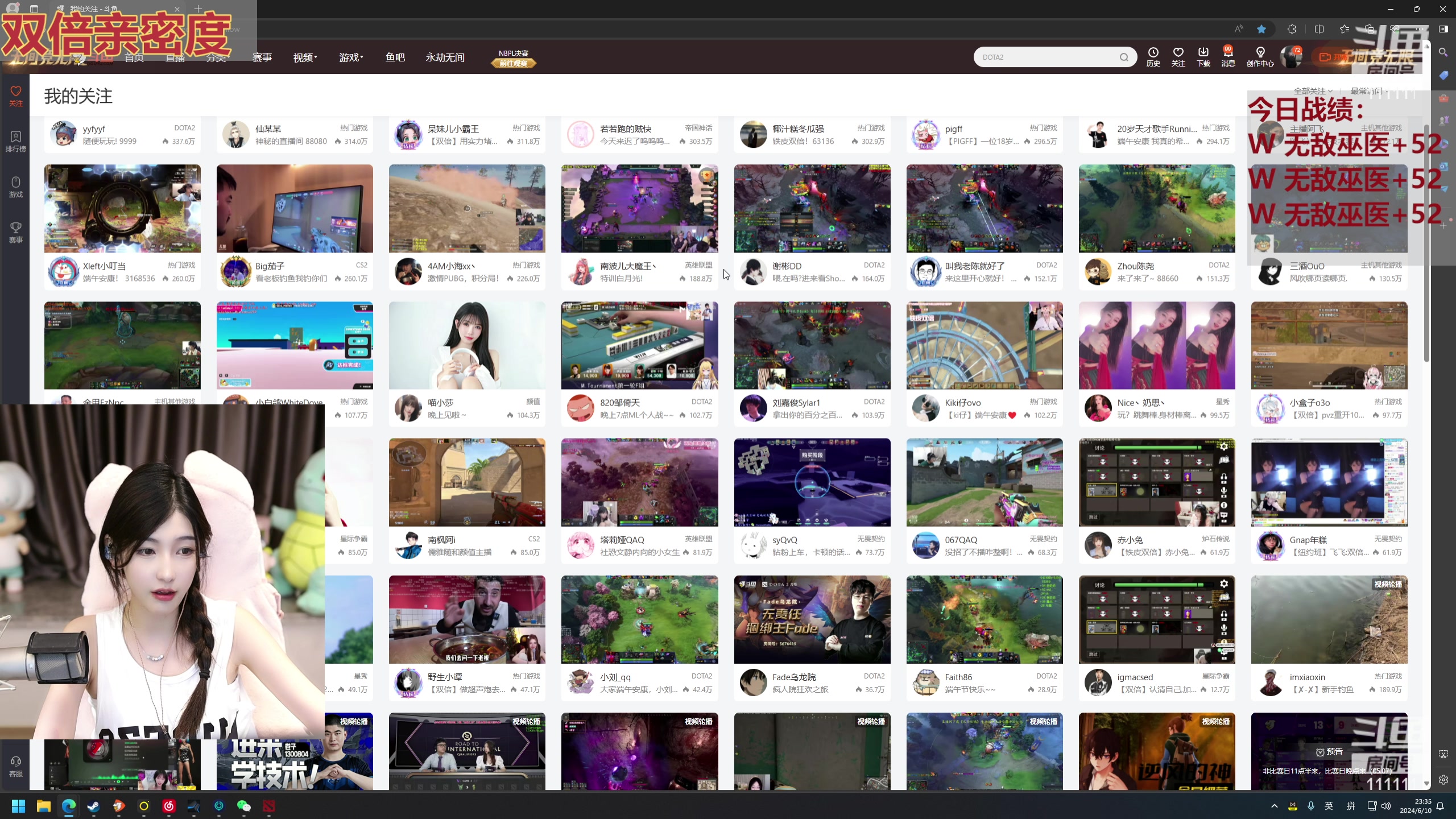This screenshot has width=1456, height=819.
Task: Expand the 全部关注 filter dropdown
Action: pos(1313,91)
